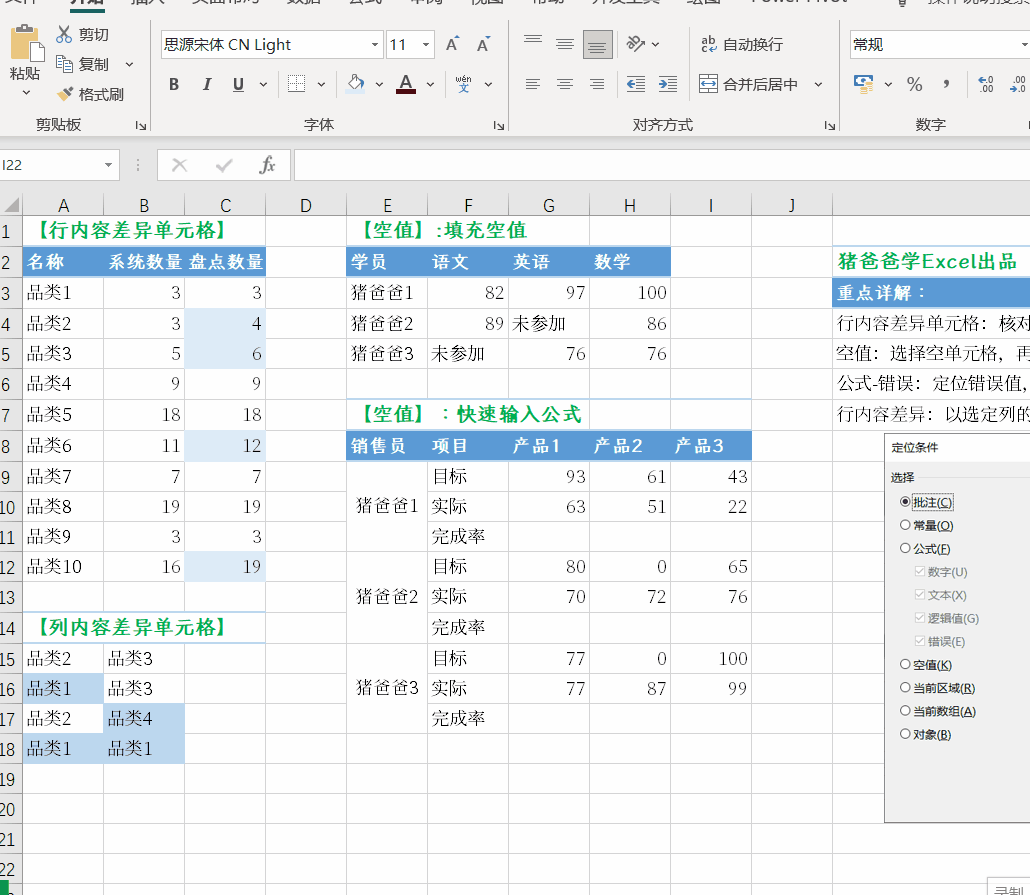Select the Format Painter brush
The width and height of the screenshot is (1030, 895).
pyautogui.click(x=64, y=94)
